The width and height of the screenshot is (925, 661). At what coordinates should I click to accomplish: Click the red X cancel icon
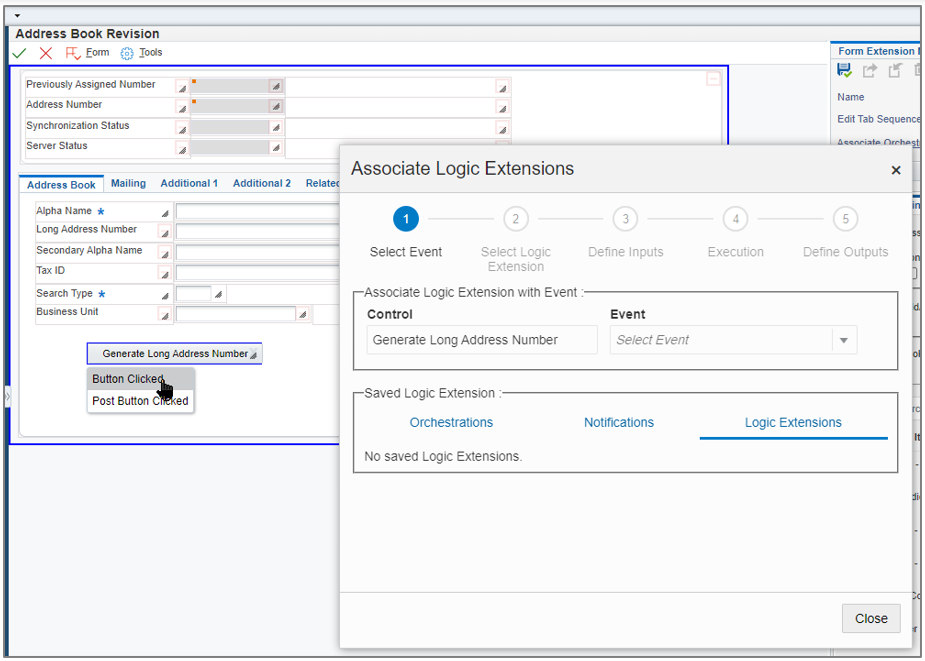tap(45, 52)
